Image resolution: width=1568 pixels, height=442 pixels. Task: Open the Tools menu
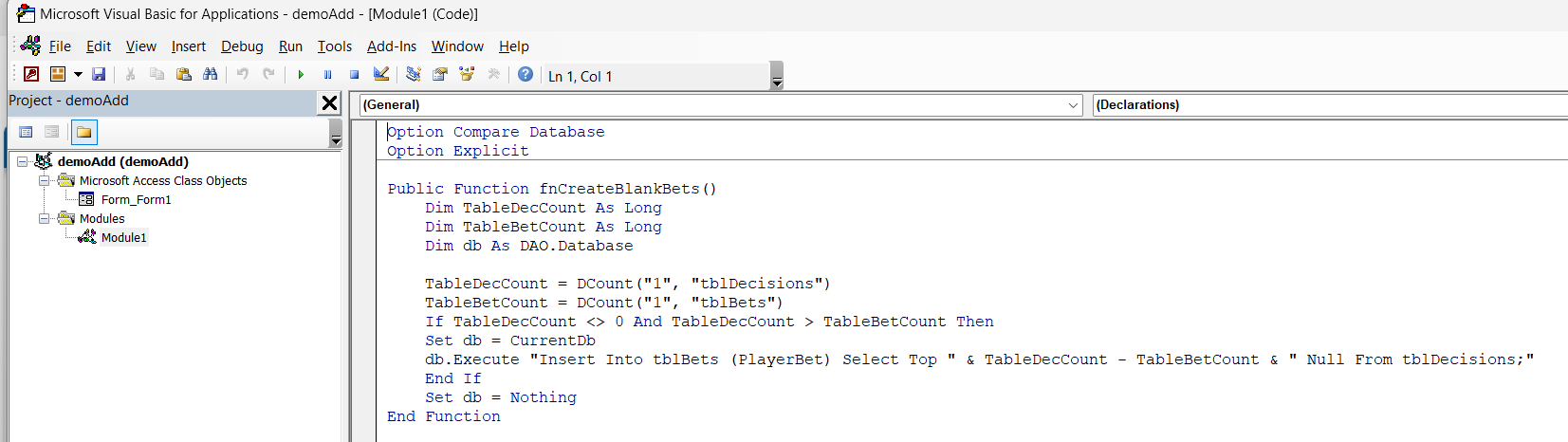point(334,46)
